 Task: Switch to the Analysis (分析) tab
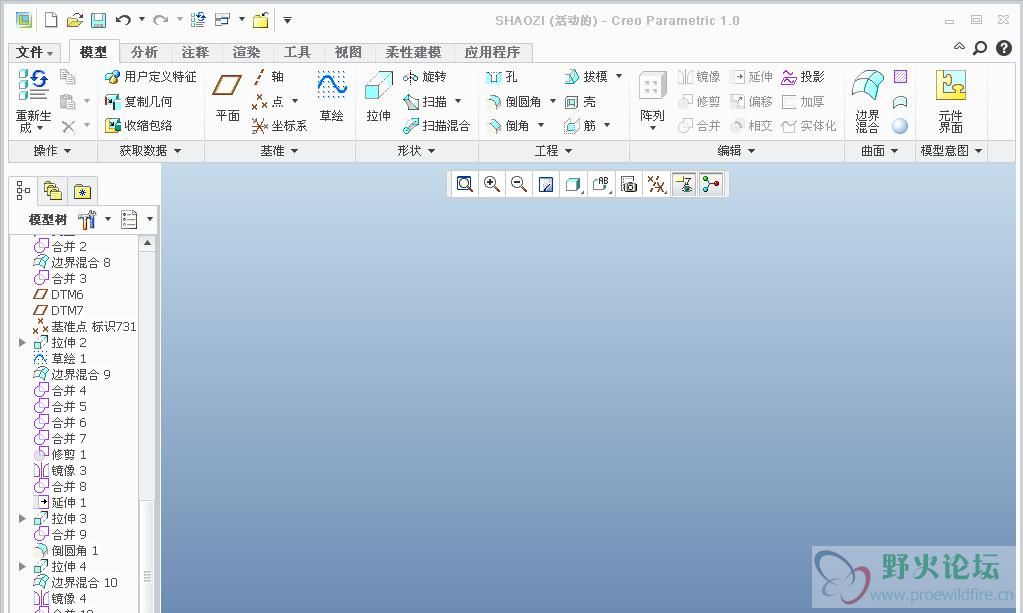pyautogui.click(x=144, y=52)
